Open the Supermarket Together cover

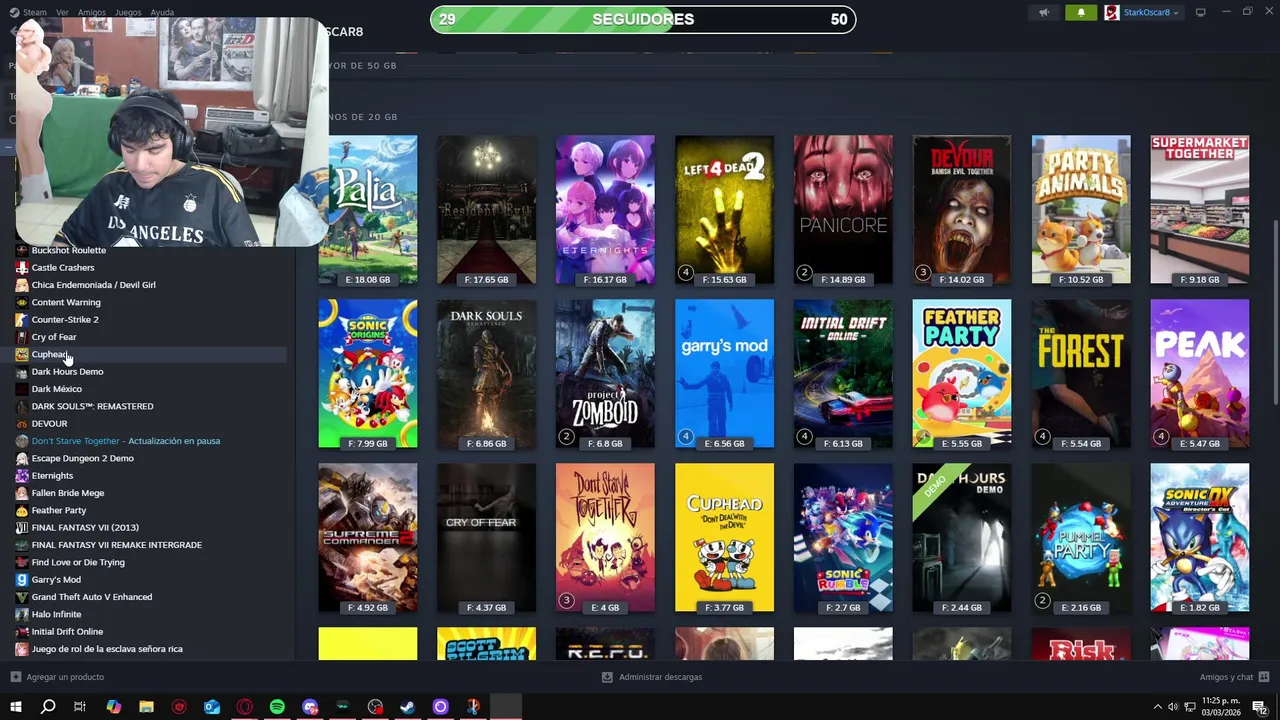1200,210
